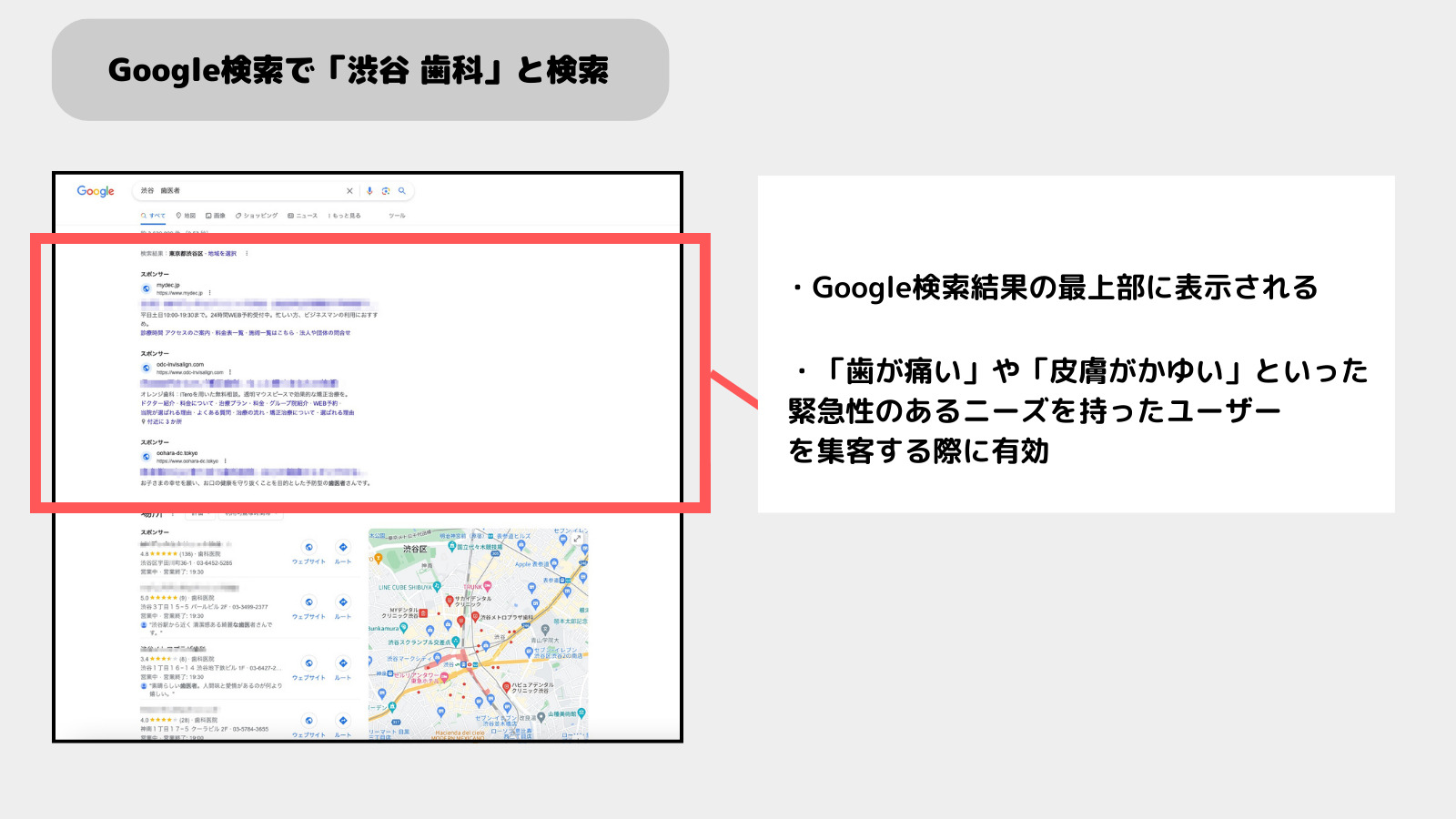Click the ウェブサイト globe icon of the first clinic listing
The height and width of the screenshot is (819, 1456).
(309, 547)
